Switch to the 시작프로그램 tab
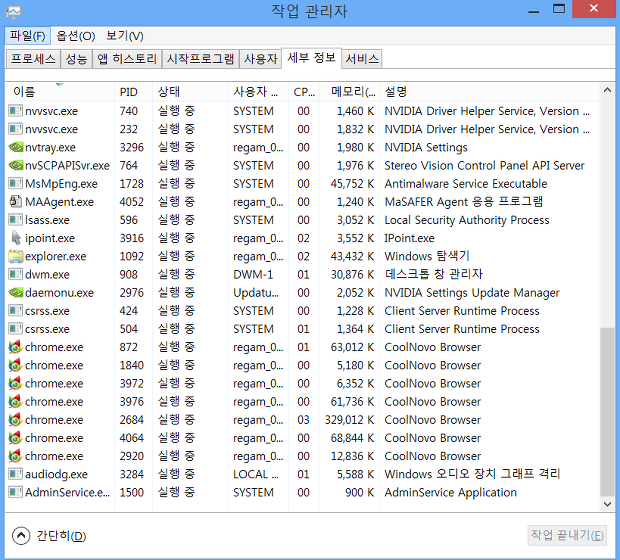 pyautogui.click(x=200, y=59)
